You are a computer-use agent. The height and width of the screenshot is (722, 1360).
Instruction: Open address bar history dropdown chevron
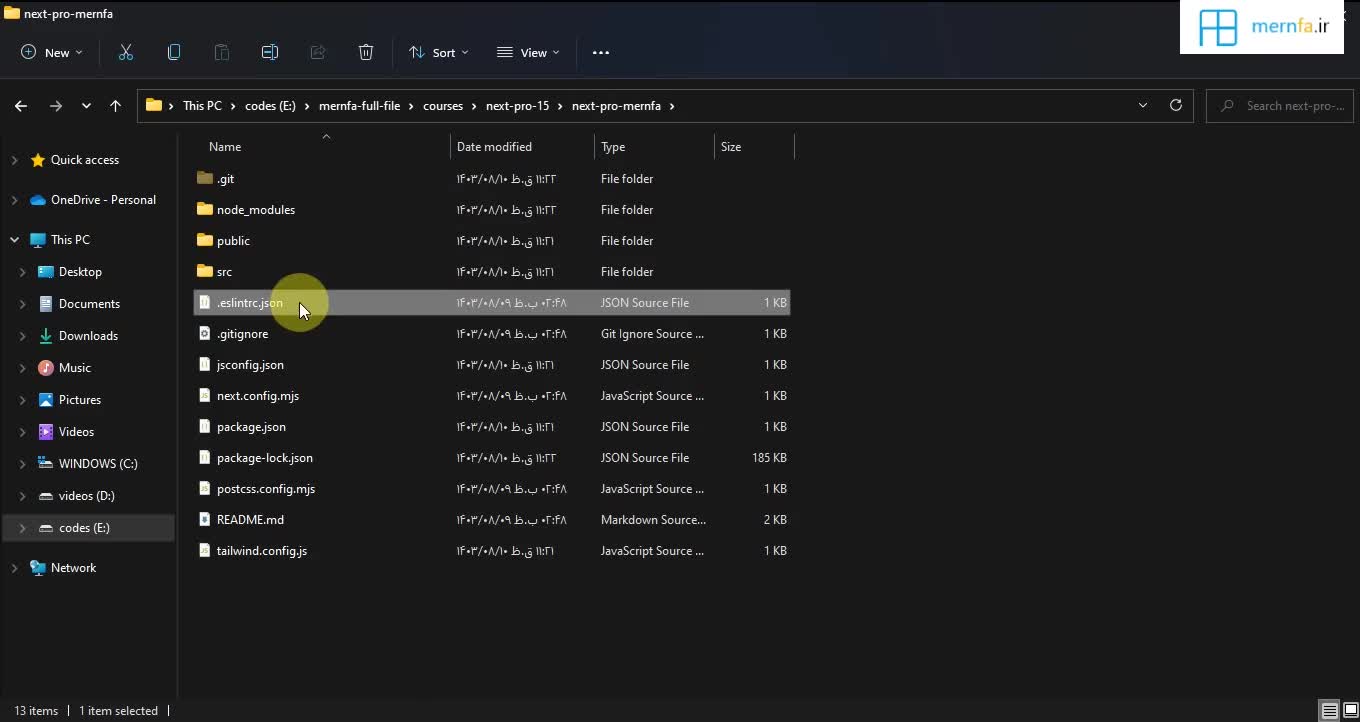tap(1143, 105)
